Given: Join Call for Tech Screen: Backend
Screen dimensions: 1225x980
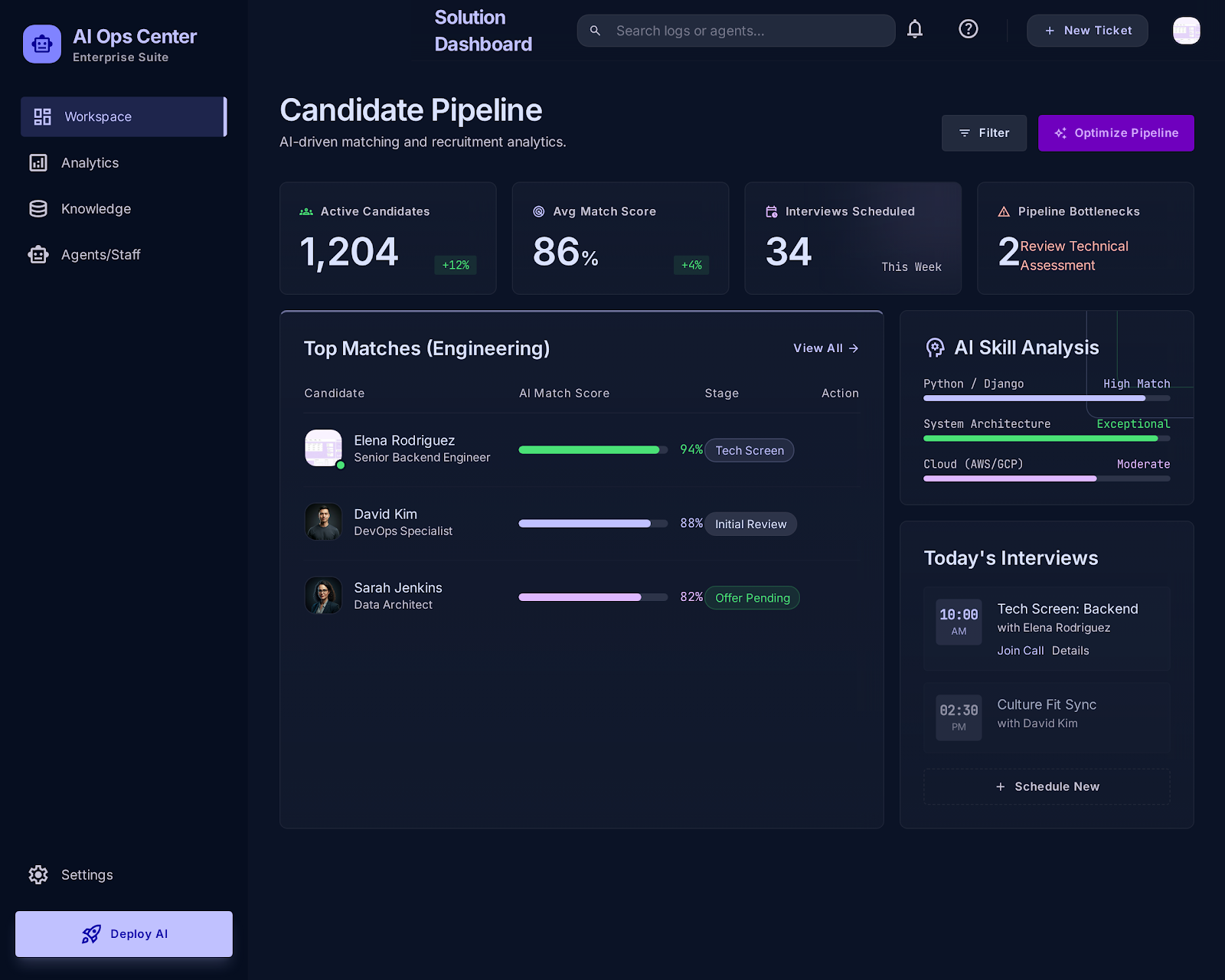Looking at the screenshot, I should click(1020, 651).
